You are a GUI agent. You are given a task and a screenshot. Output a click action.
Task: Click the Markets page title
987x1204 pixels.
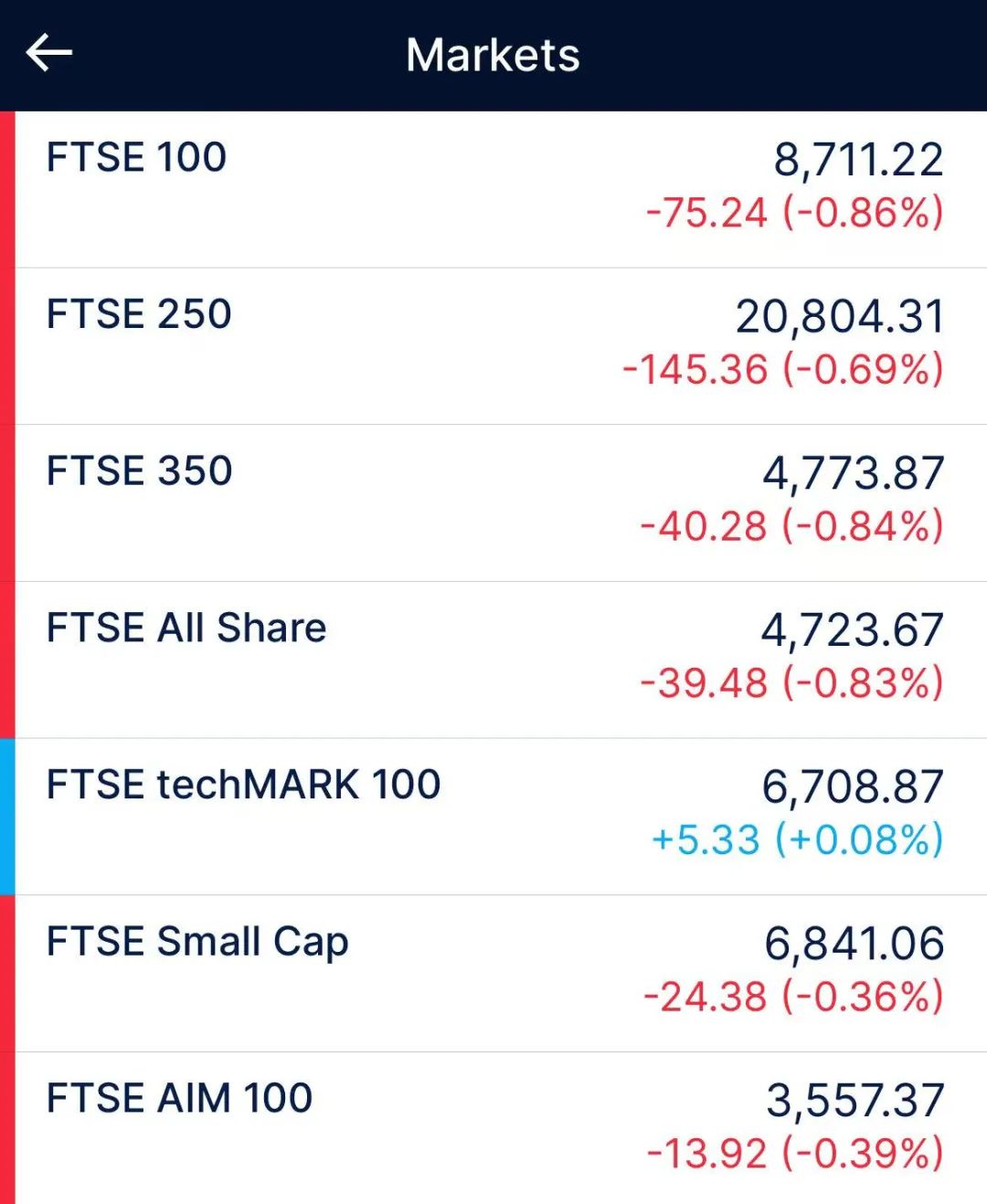pyautogui.click(x=493, y=55)
